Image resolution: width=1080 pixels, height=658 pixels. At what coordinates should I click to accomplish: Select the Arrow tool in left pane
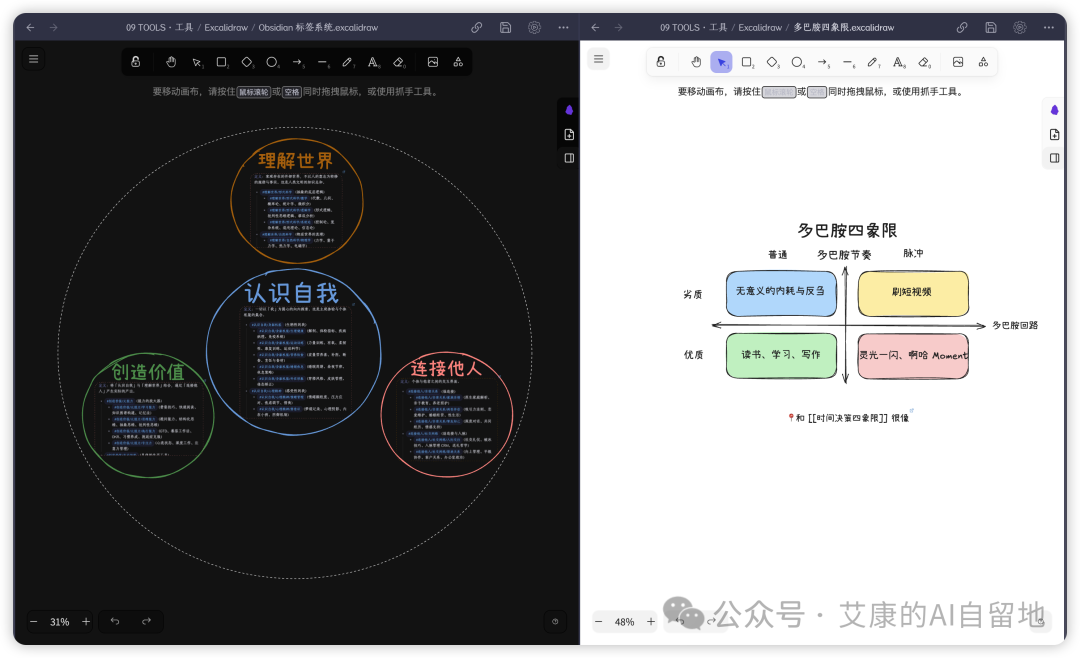[x=298, y=62]
